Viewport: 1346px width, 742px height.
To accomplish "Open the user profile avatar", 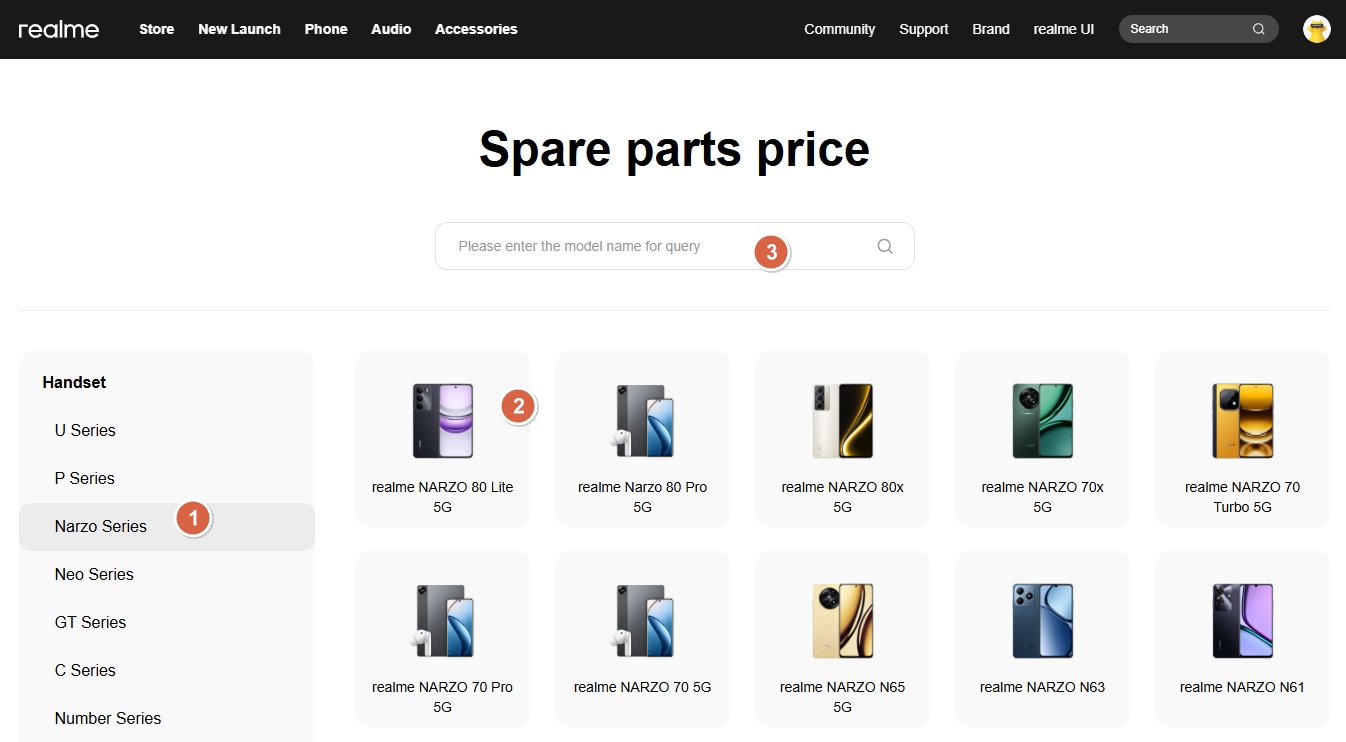I will [x=1316, y=29].
